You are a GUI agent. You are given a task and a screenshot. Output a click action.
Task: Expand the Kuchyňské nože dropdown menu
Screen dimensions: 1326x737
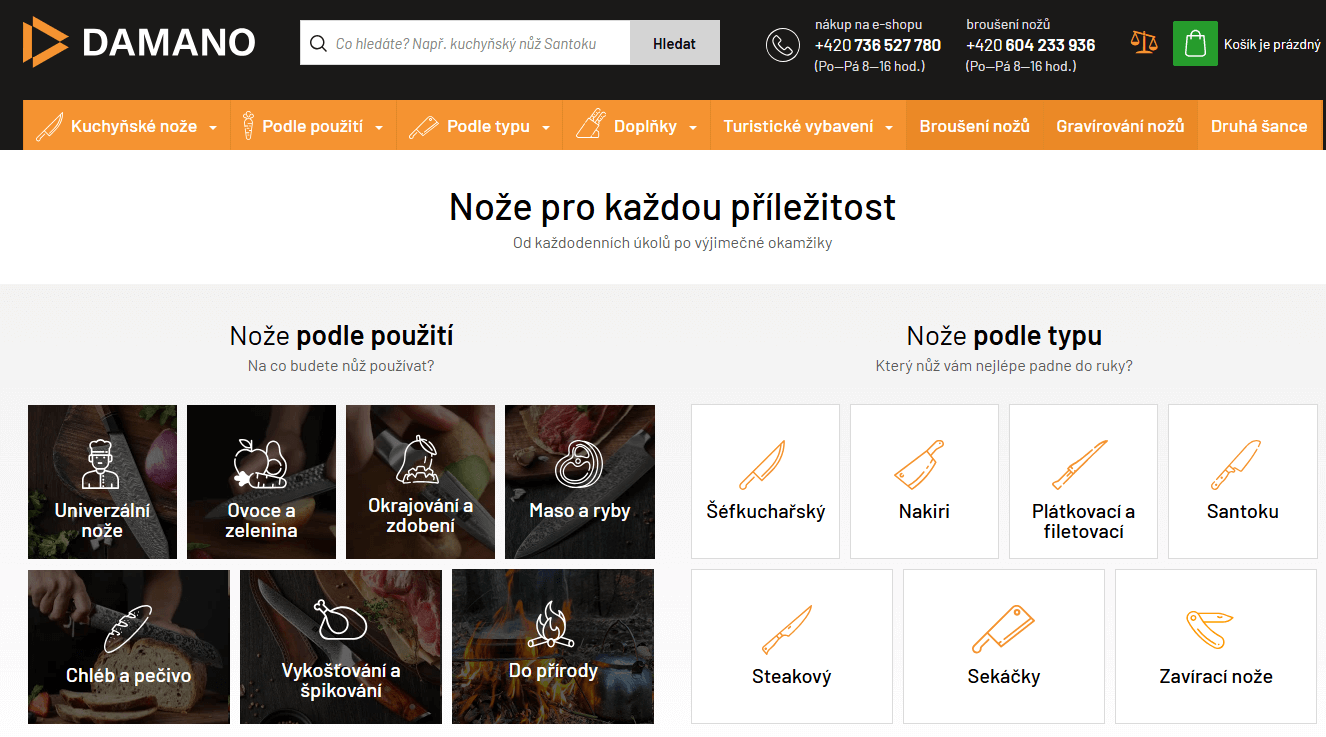click(127, 126)
